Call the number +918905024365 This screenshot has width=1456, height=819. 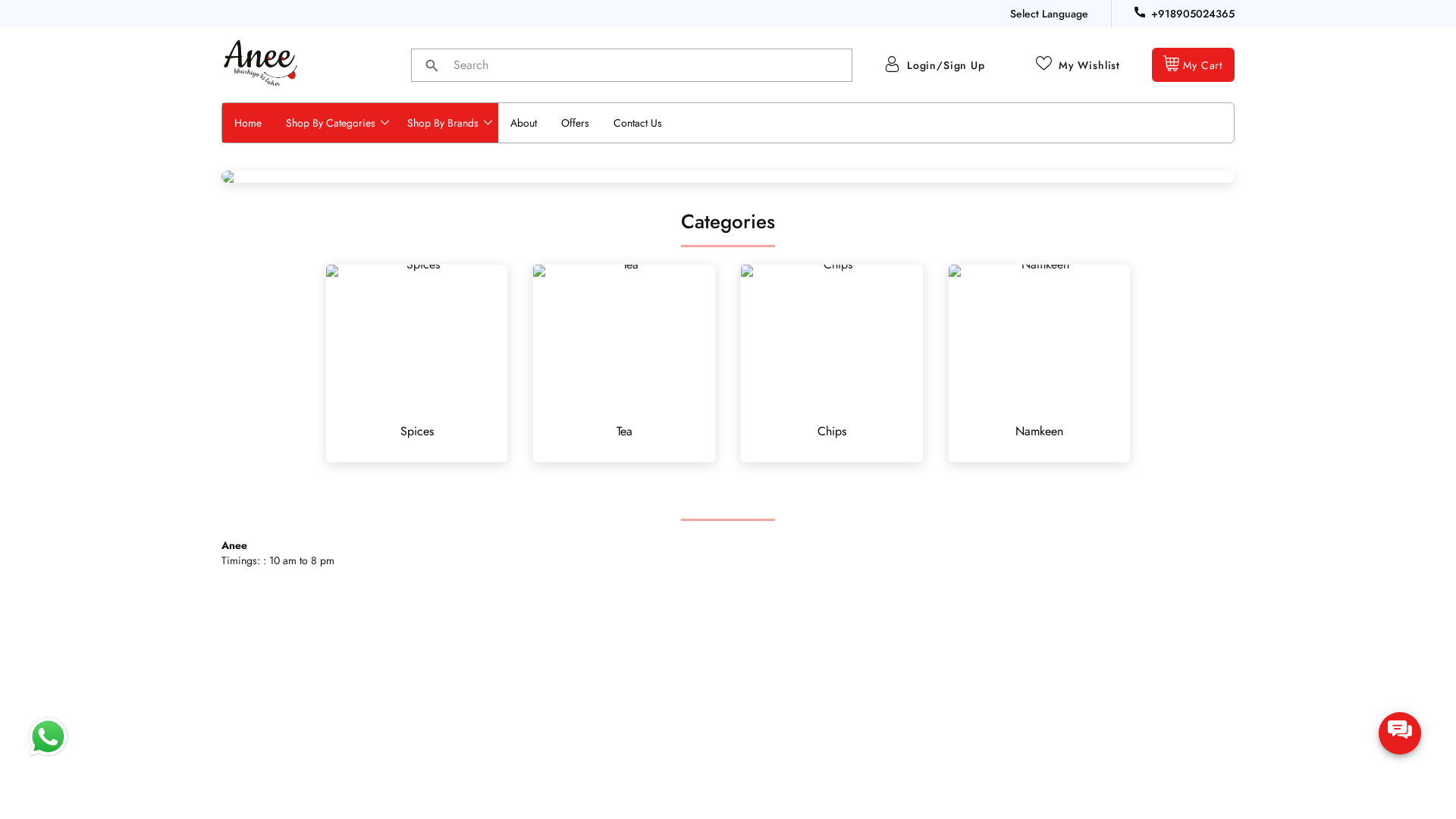1192,14
